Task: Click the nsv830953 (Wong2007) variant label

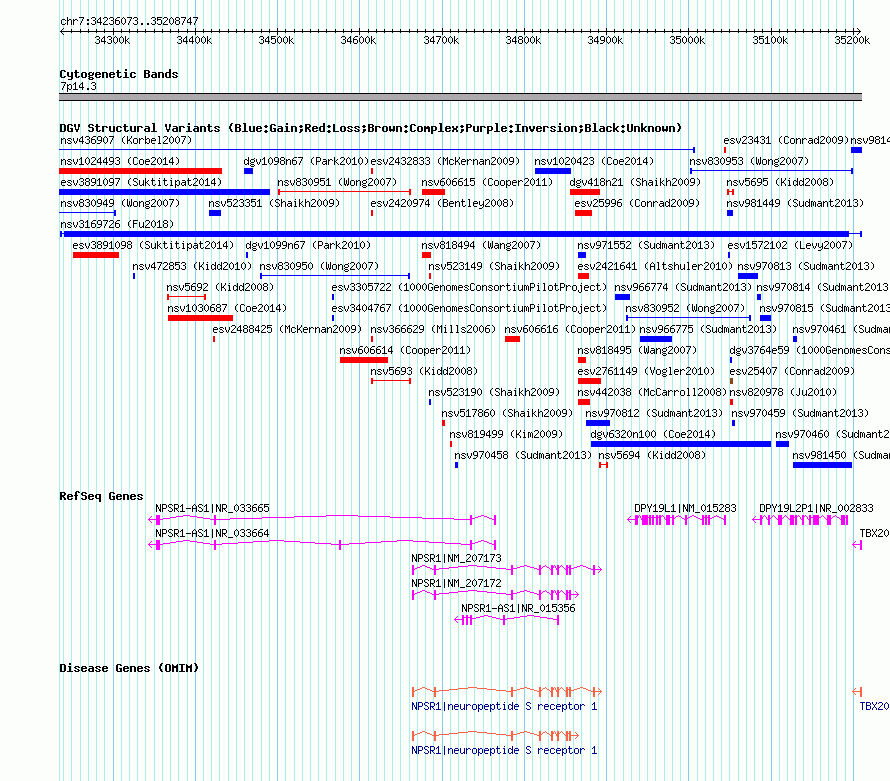Action: (749, 161)
